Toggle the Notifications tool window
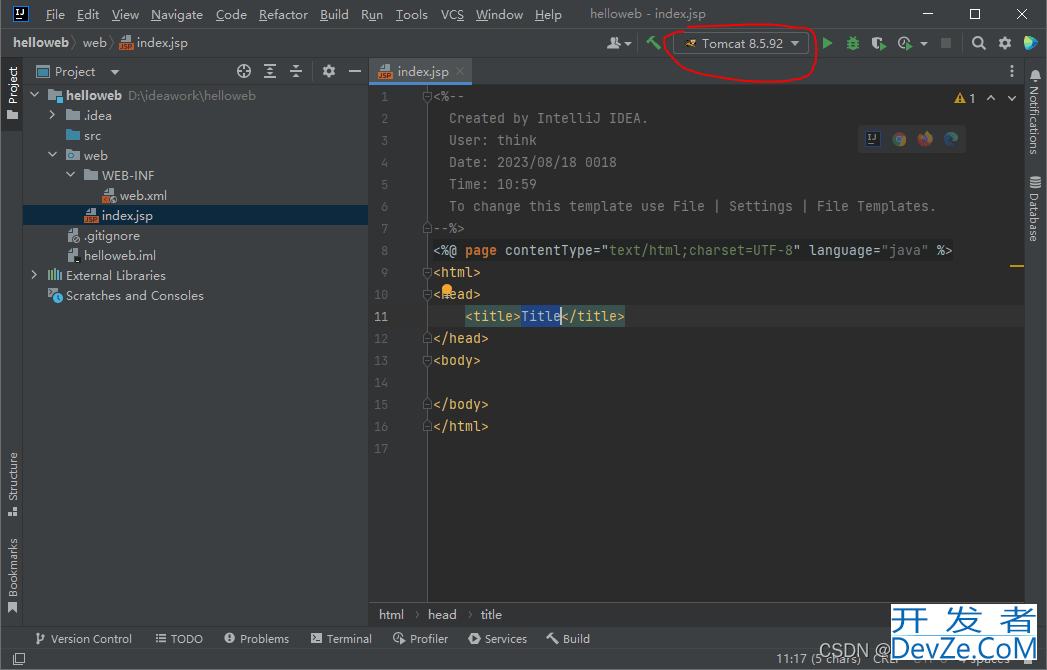The image size is (1047, 670). click(x=1034, y=112)
